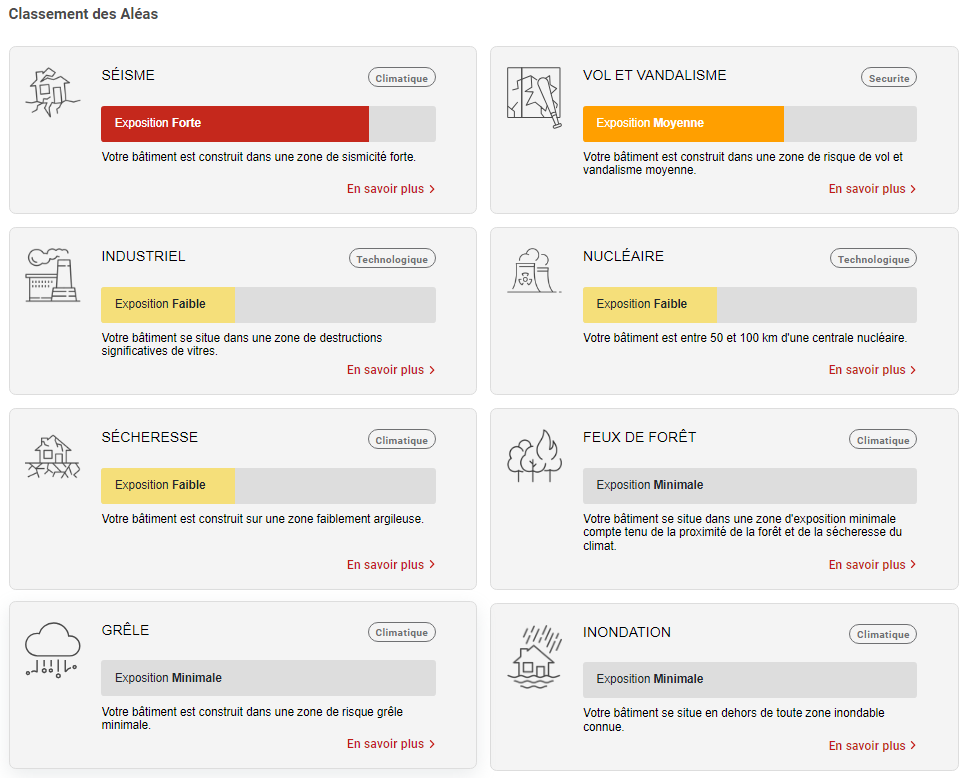Image resolution: width=967 pixels, height=778 pixels.
Task: Follow 'En savoir plus' link under Industriel
Action: pyautogui.click(x=390, y=370)
